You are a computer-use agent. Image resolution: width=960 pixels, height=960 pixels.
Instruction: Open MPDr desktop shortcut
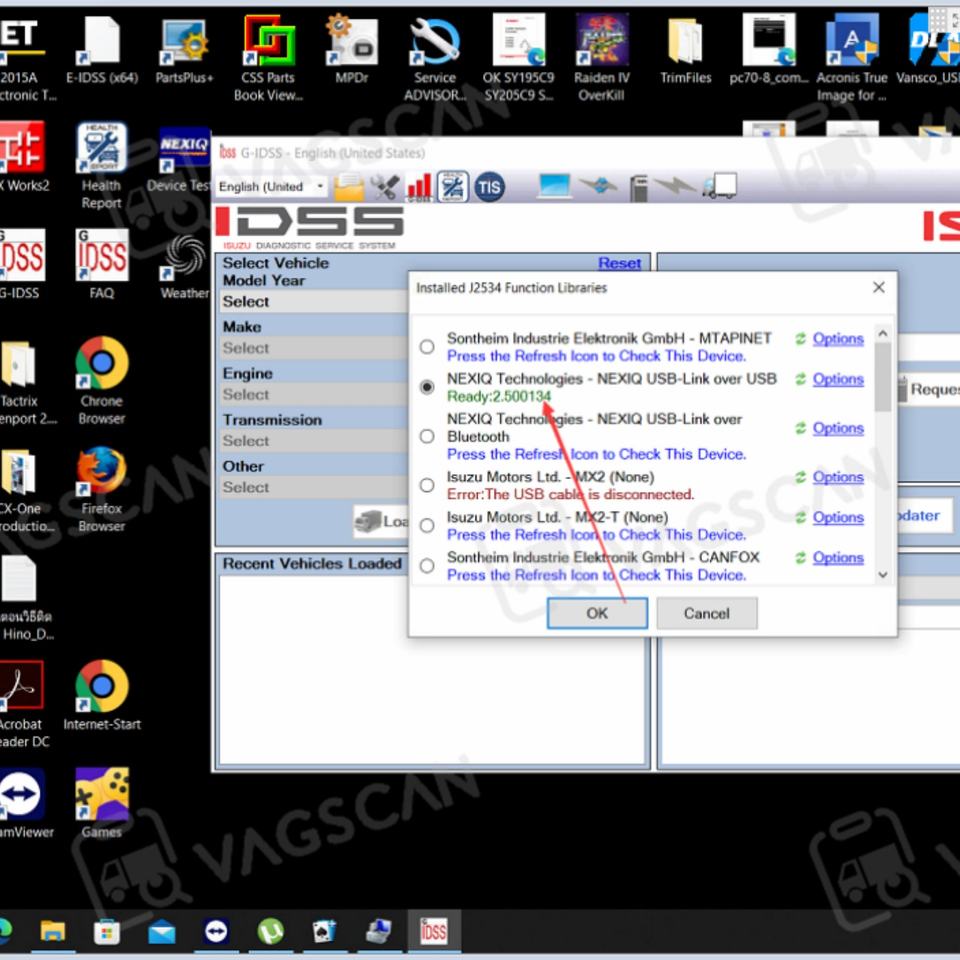[351, 51]
